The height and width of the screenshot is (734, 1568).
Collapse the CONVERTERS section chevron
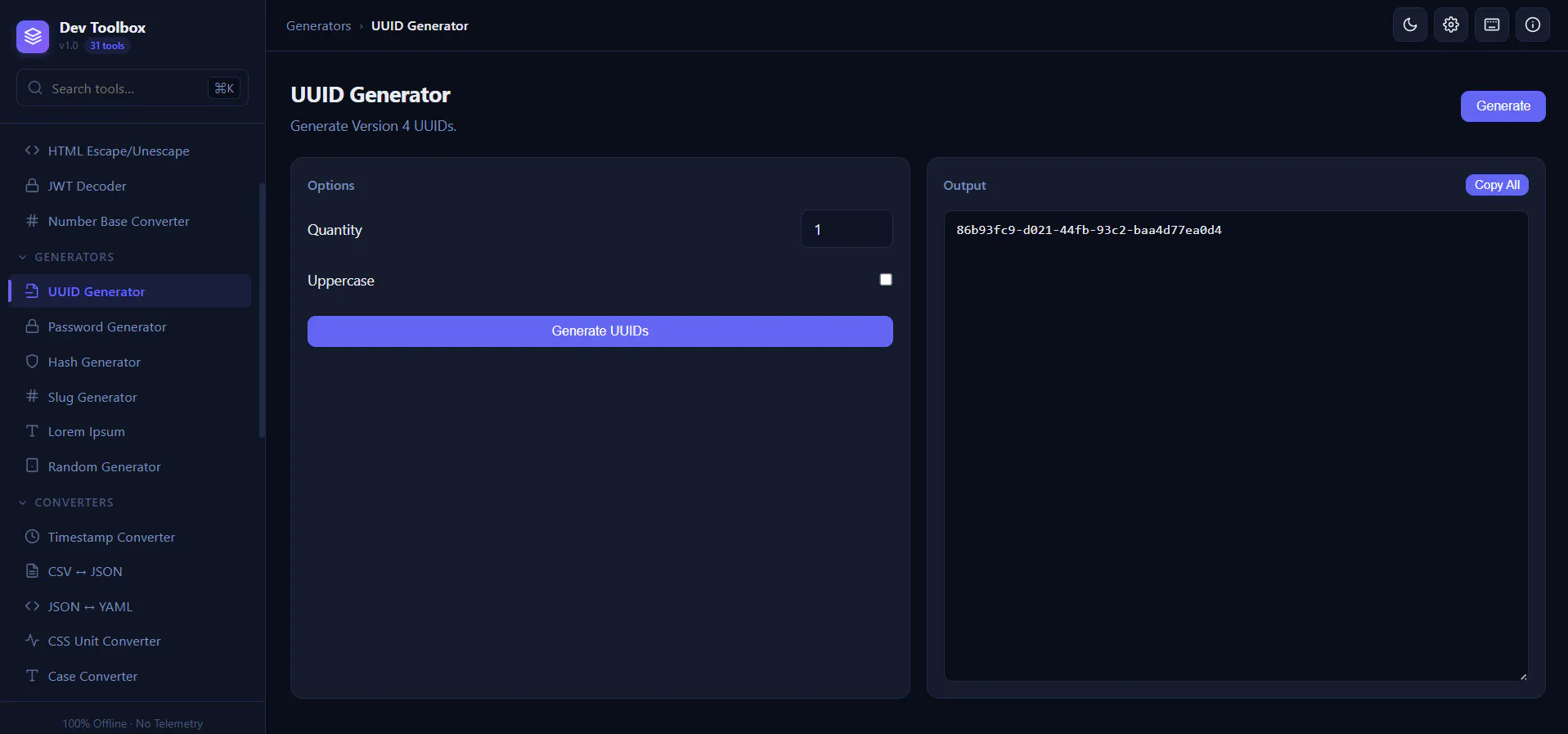point(22,502)
